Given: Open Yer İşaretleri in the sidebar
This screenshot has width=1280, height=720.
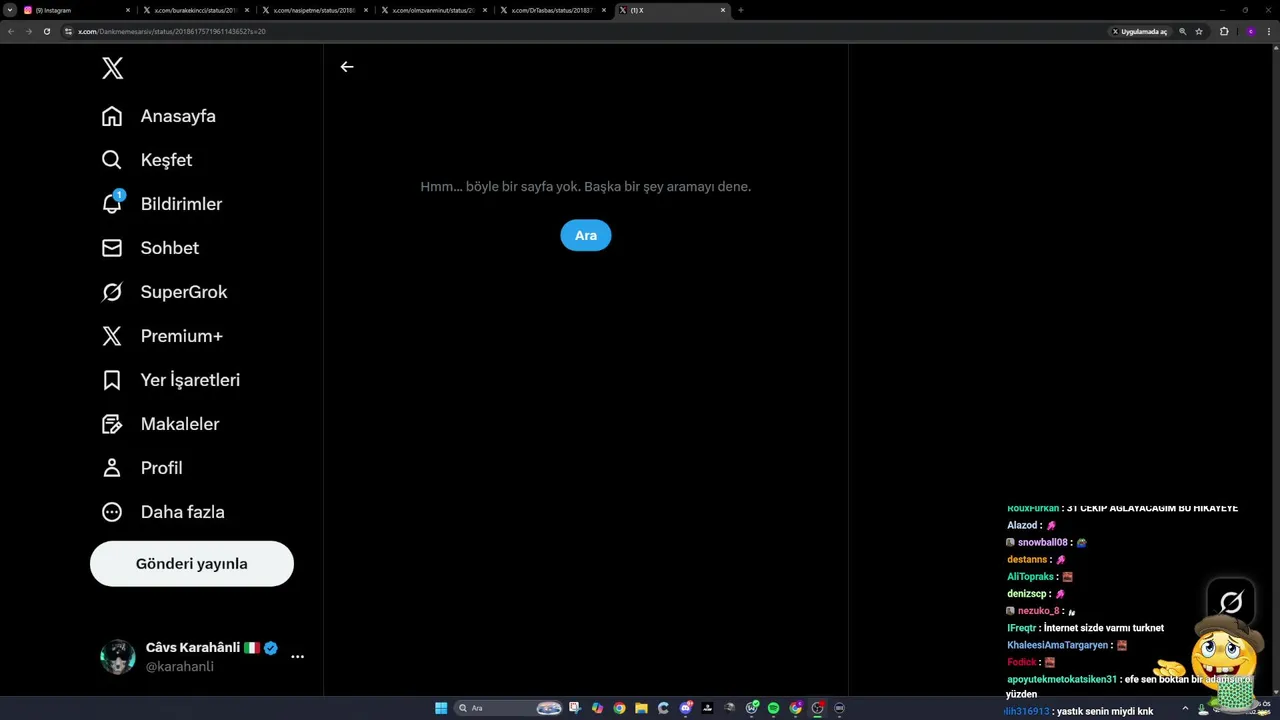Looking at the screenshot, I should tap(171, 380).
